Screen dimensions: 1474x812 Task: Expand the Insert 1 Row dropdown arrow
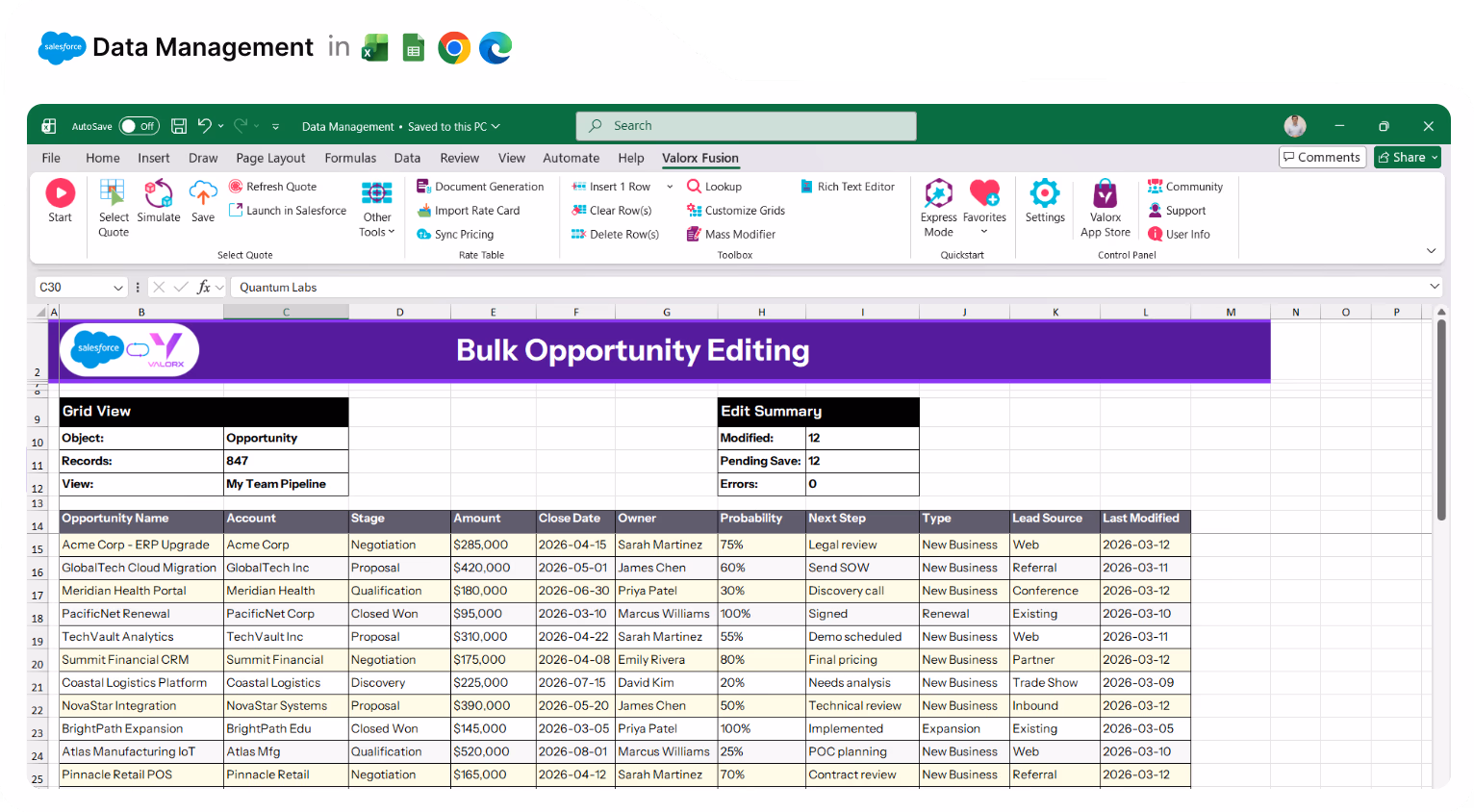[670, 187]
